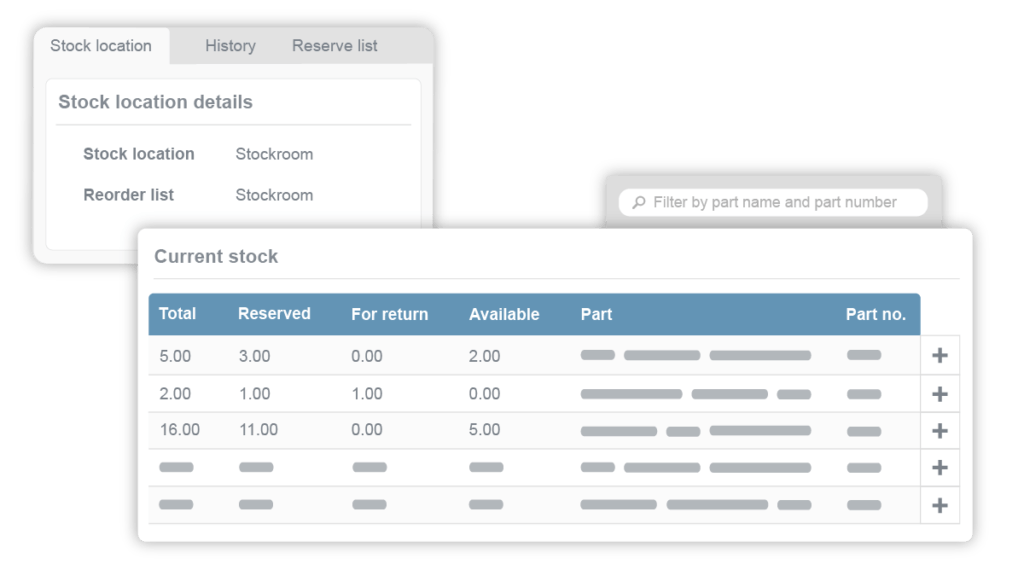The height and width of the screenshot is (576, 1024).
Task: Expand details for the row with 3.00 reserved
Action: pos(940,356)
